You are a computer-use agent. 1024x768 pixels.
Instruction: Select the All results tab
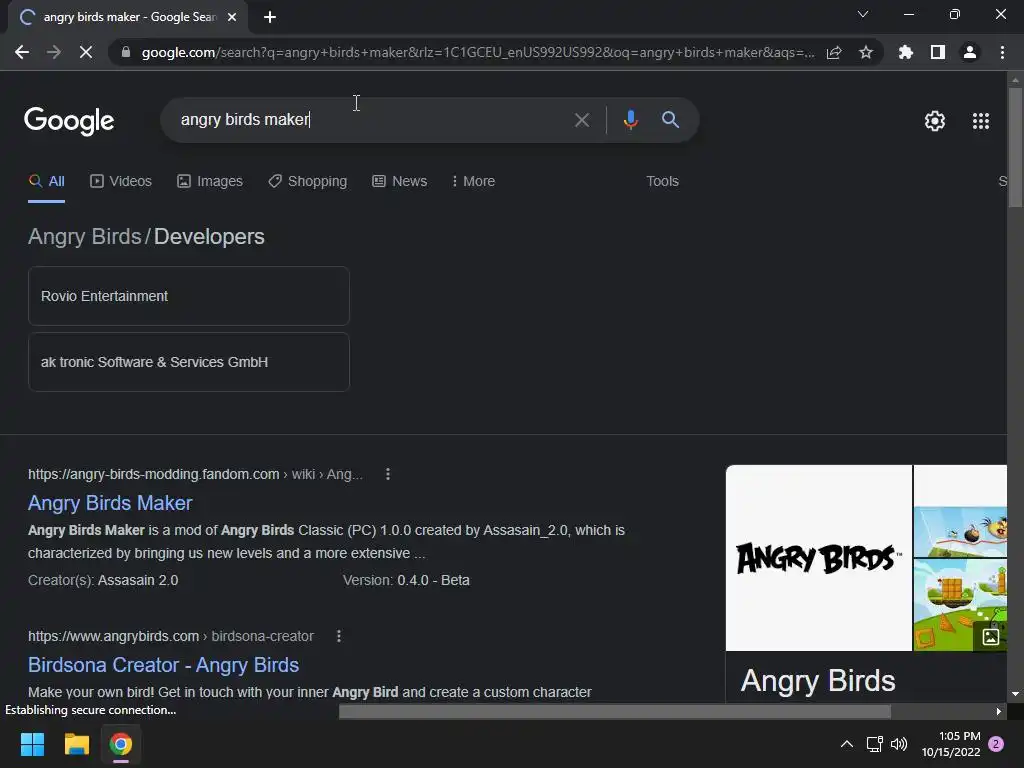click(x=46, y=182)
